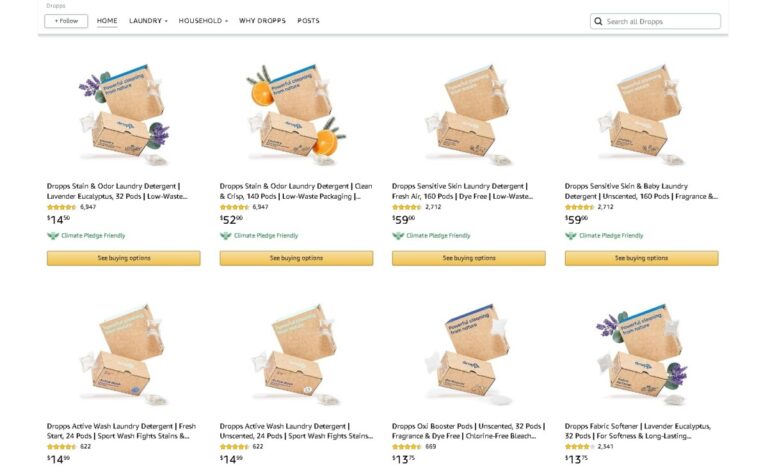
Task: See buying options for Lavender Eucalyptus 32 Pods
Action: click(123, 258)
